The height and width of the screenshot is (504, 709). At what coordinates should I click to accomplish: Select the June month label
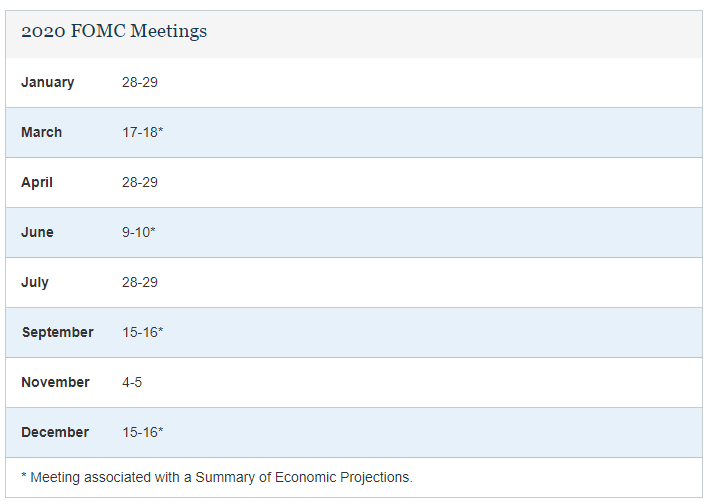pos(38,232)
